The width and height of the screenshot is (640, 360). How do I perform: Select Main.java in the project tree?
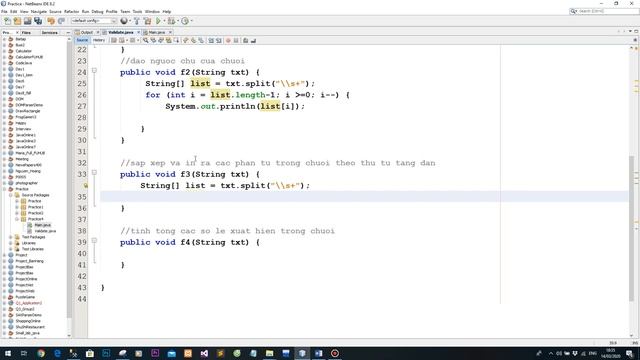(42, 225)
